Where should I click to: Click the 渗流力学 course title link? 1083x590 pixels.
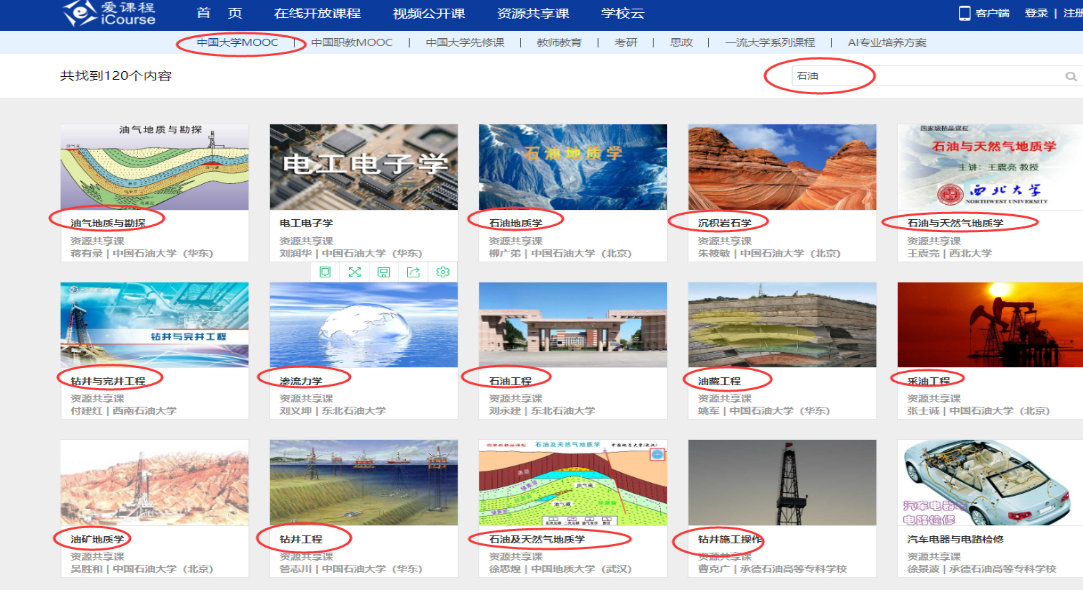coord(301,381)
